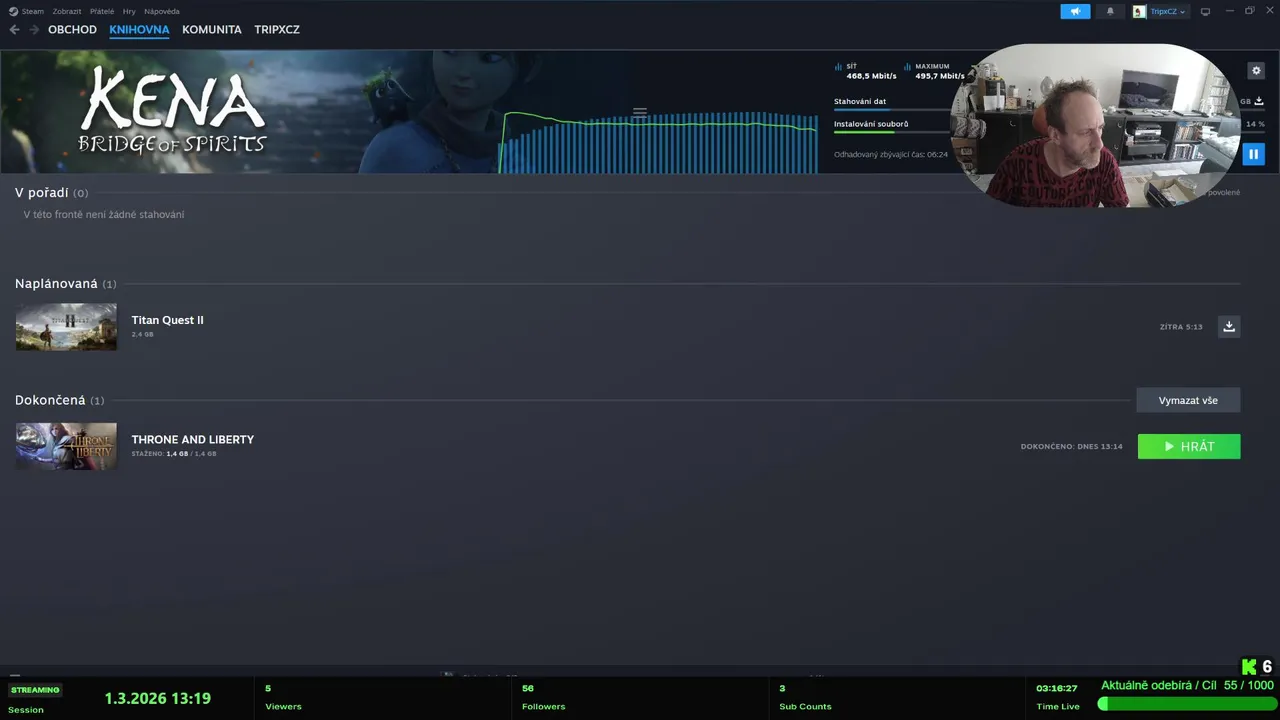Viewport: 1280px width, 720px height.
Task: Open the Přátelé menu
Action: pyautogui.click(x=102, y=11)
